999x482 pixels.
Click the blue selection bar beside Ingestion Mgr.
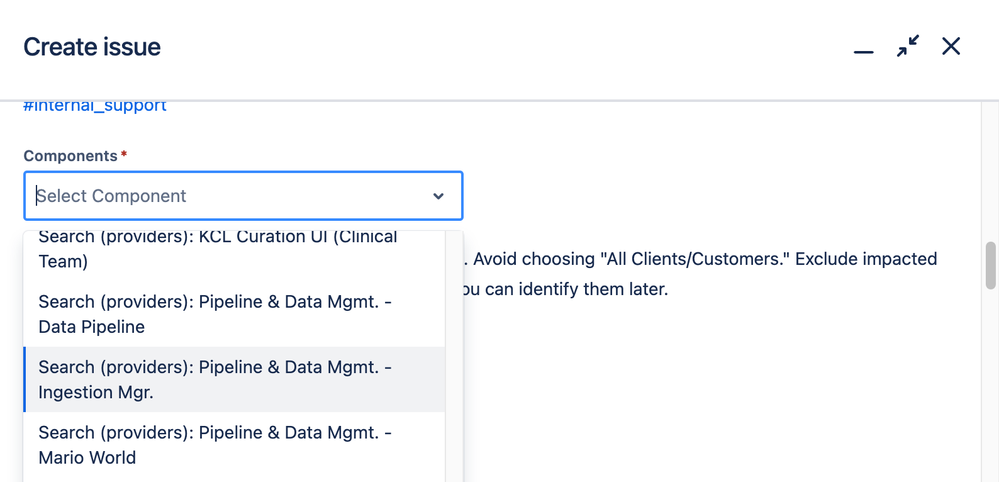25,380
